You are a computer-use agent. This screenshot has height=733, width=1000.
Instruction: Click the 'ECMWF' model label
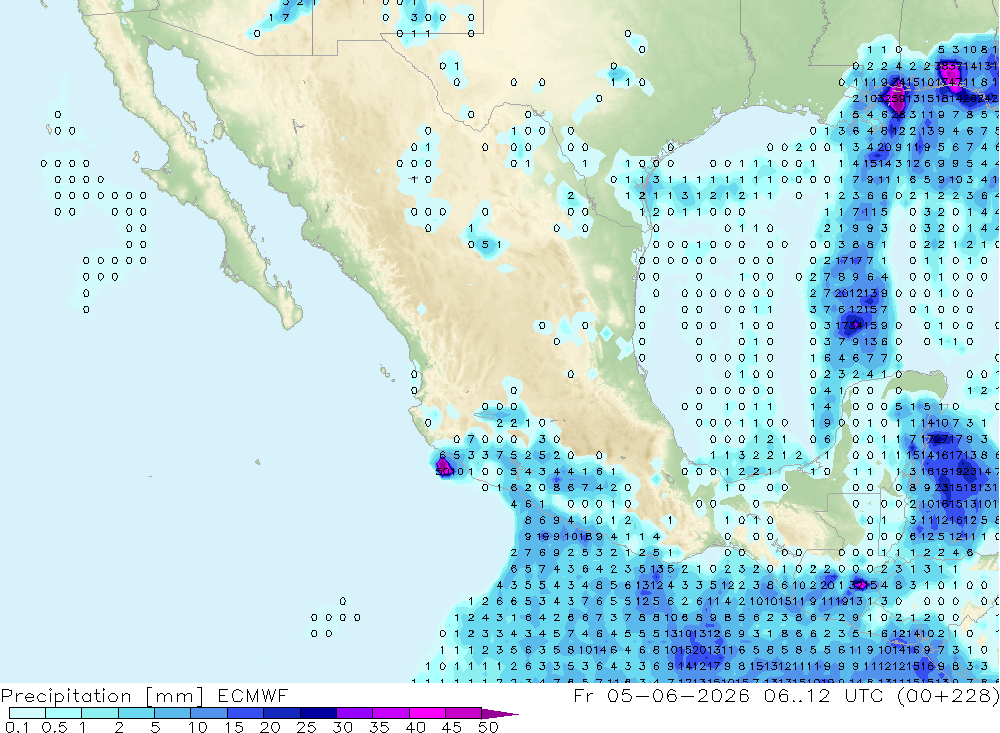click(x=253, y=695)
